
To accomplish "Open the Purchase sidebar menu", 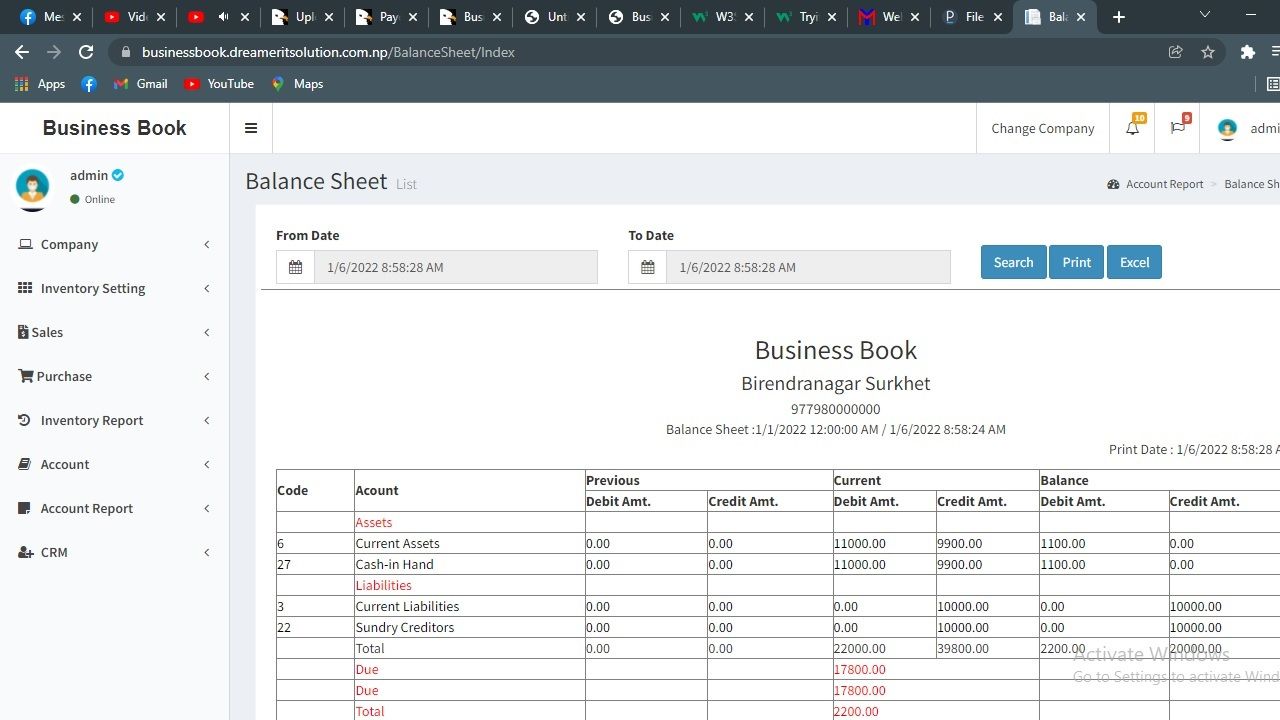I will [x=64, y=376].
